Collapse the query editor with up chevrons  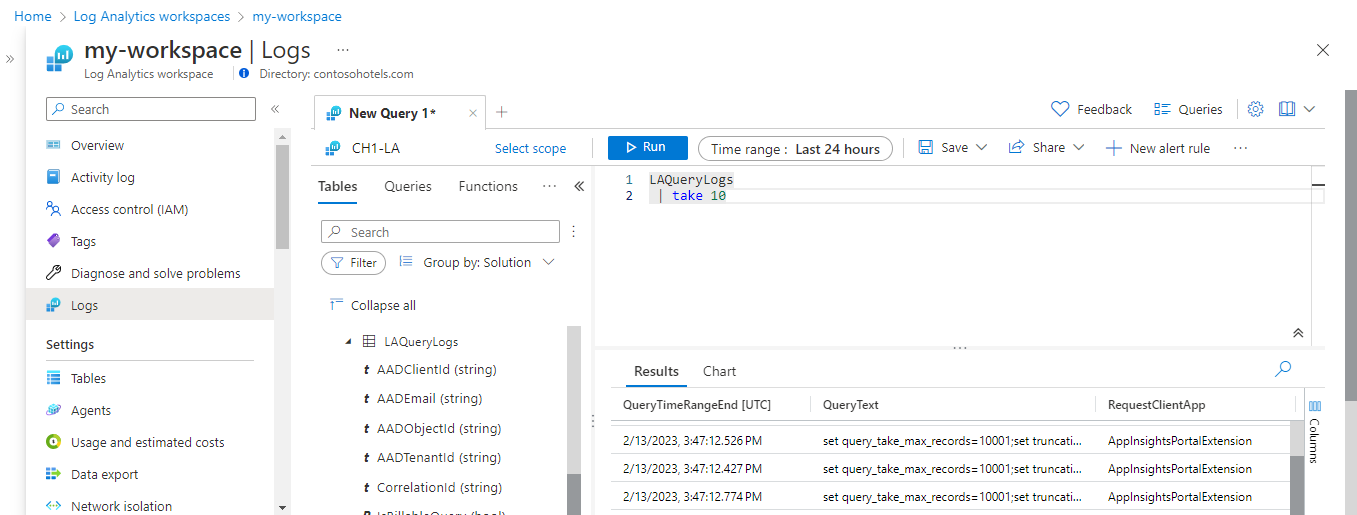click(1298, 333)
